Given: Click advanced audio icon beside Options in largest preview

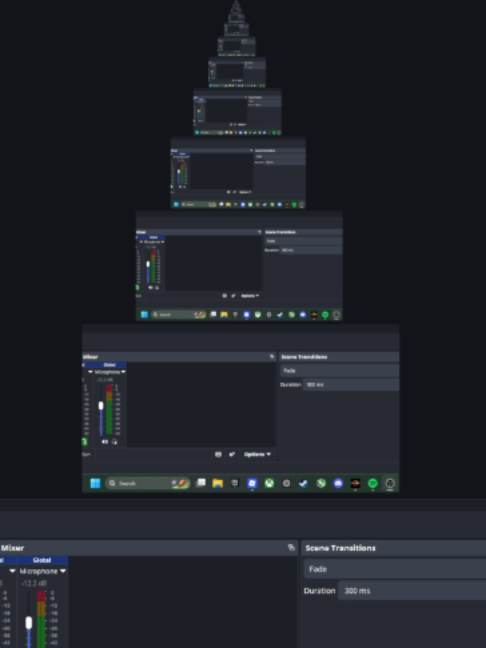Looking at the screenshot, I should point(232,454).
